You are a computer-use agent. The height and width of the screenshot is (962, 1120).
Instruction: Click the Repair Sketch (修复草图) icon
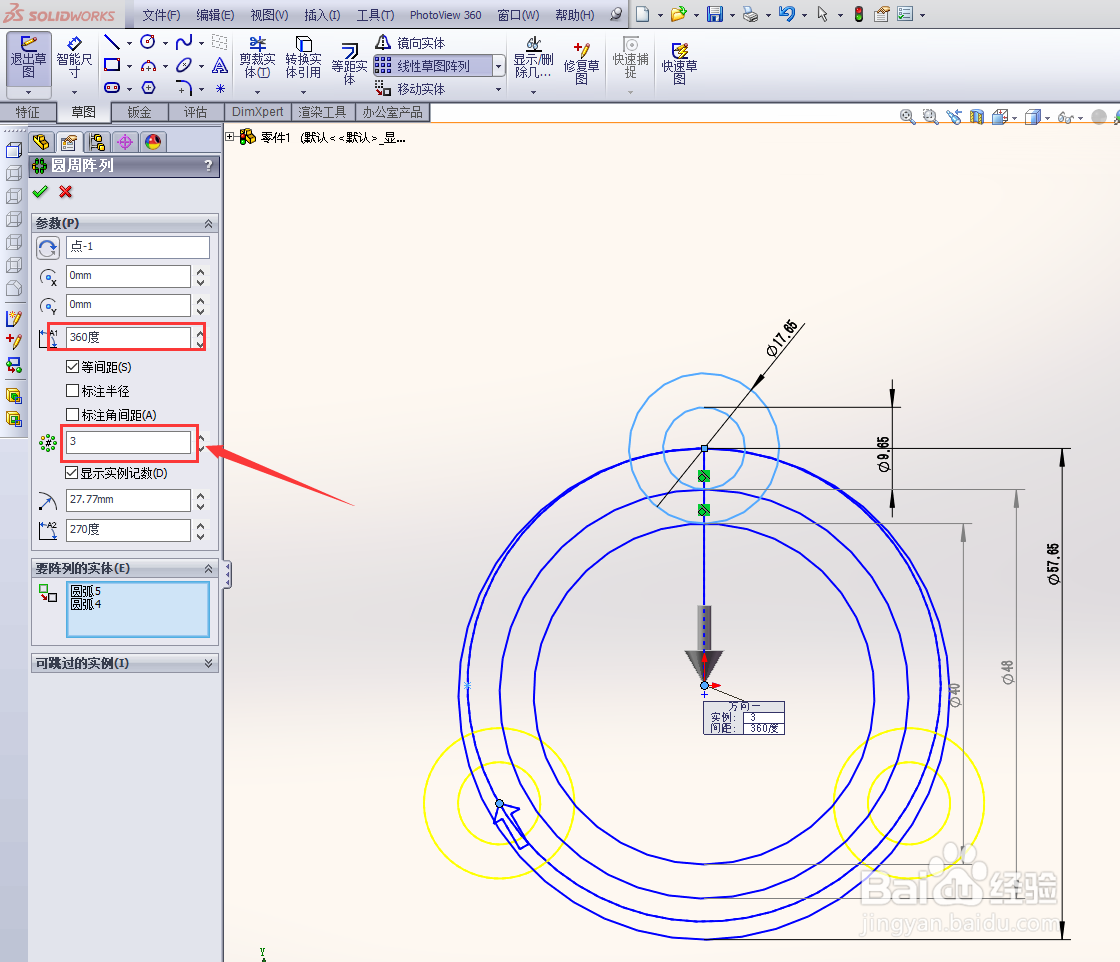coord(581,63)
